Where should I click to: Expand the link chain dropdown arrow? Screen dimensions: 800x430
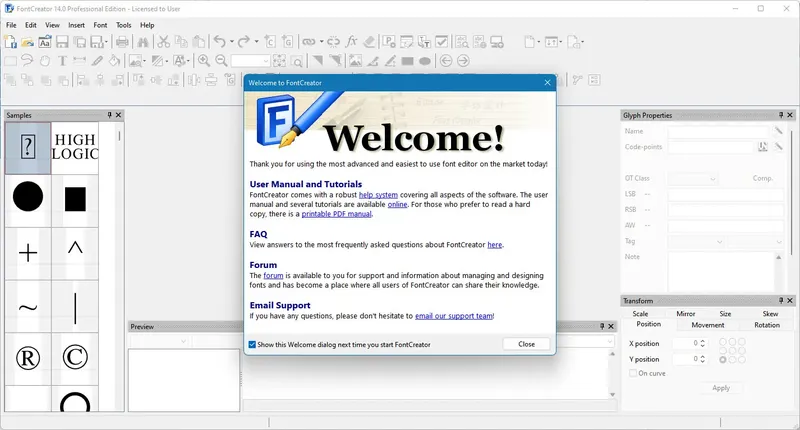[x=321, y=42]
